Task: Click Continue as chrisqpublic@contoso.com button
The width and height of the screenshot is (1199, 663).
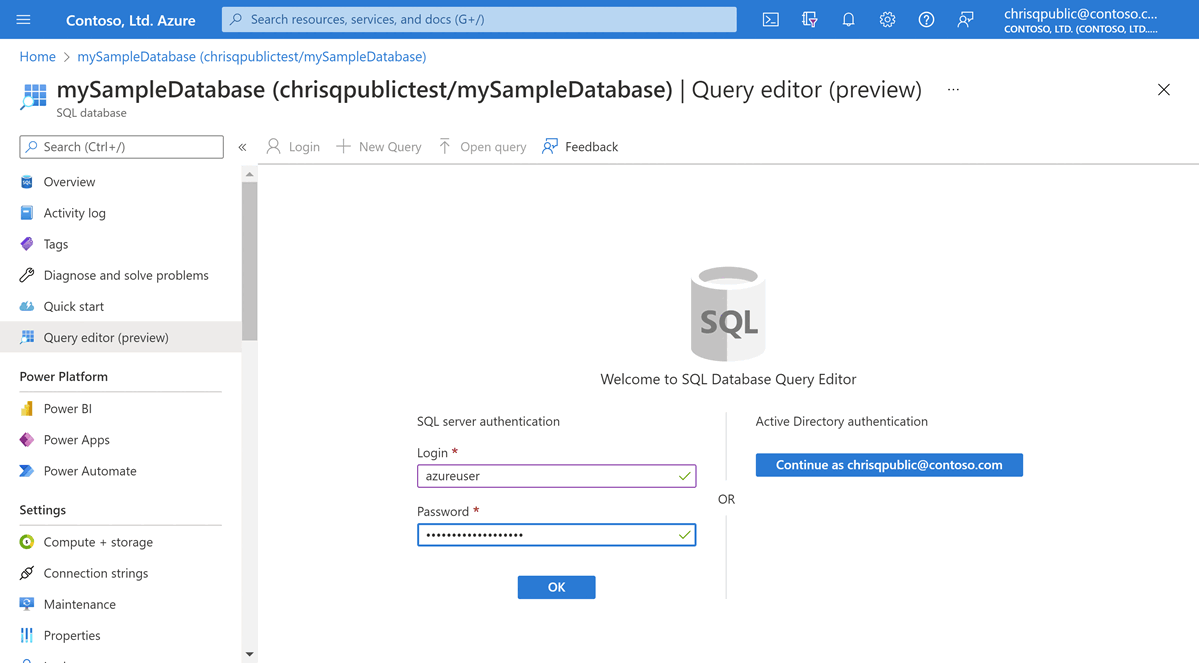Action: [889, 465]
